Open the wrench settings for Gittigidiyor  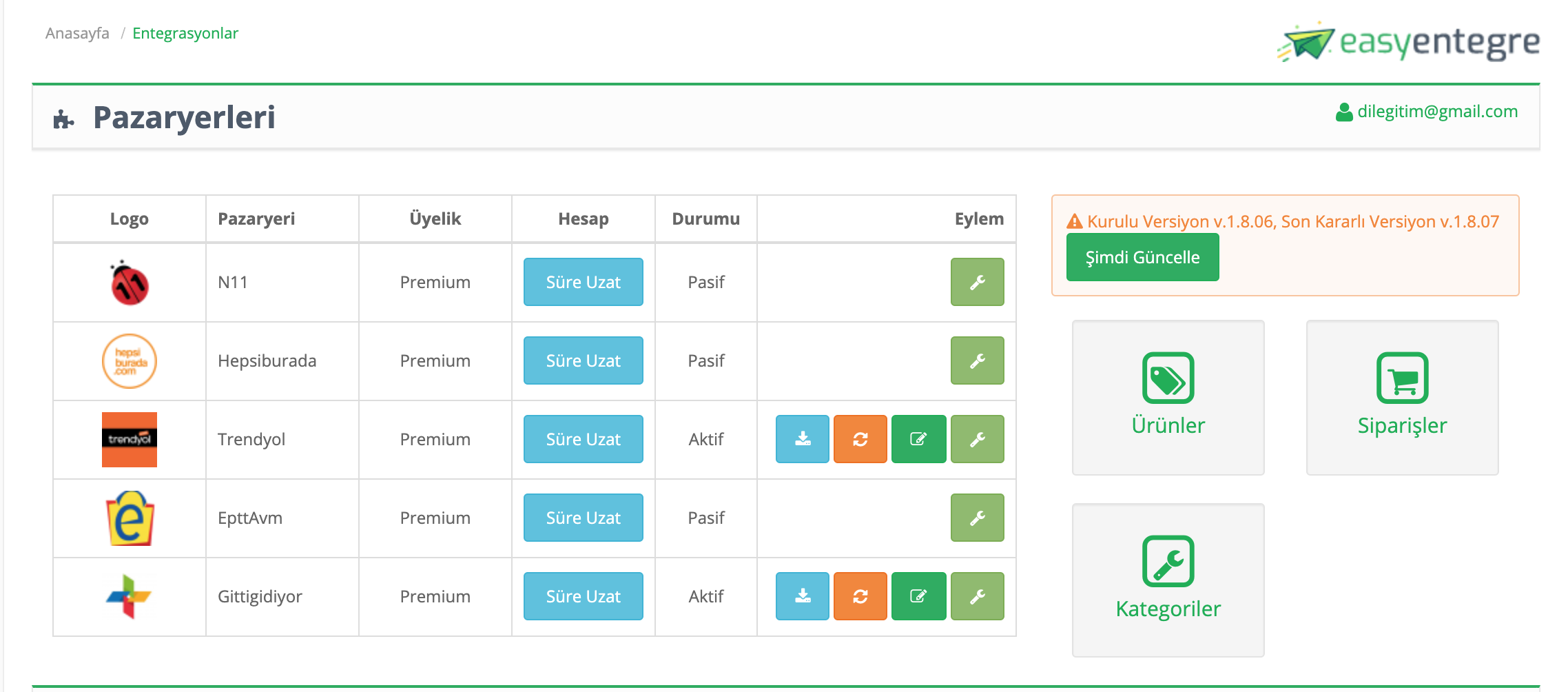(x=977, y=596)
